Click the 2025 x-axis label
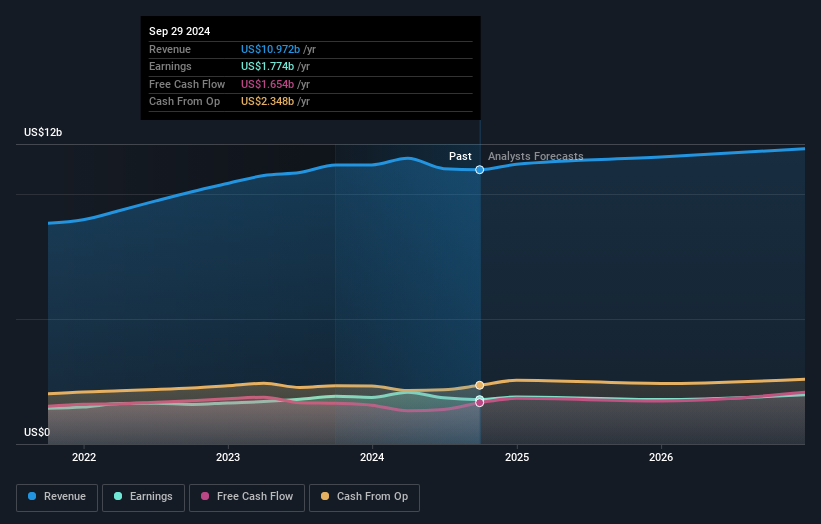 pos(517,457)
